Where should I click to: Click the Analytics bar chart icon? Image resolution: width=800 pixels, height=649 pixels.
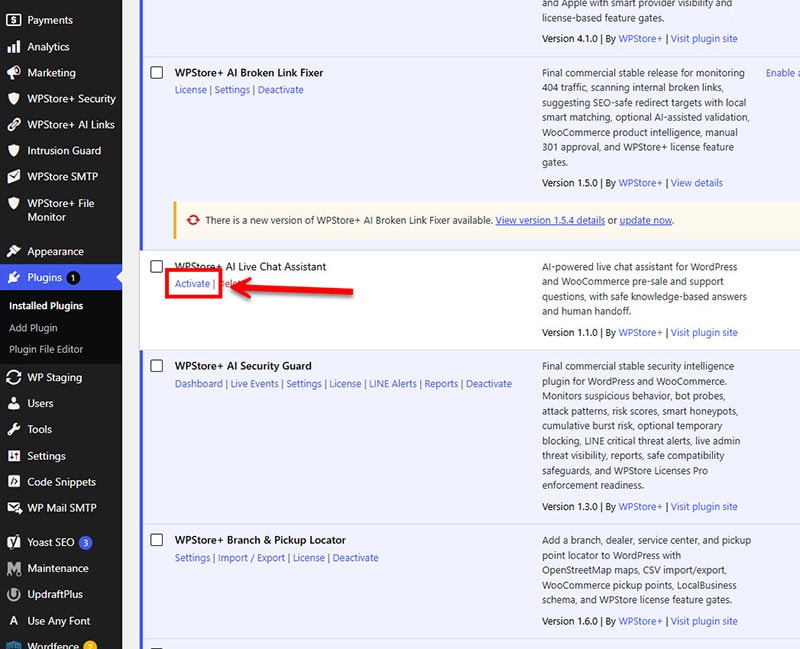[14, 46]
